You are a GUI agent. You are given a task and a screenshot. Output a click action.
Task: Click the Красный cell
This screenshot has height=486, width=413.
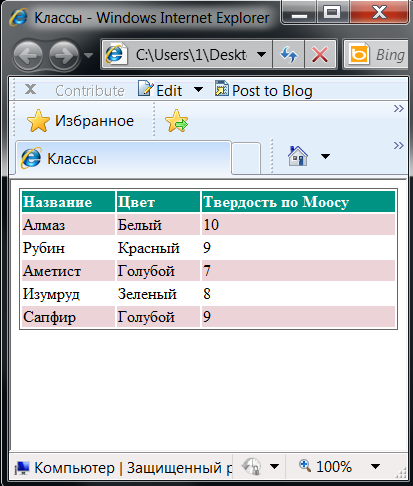tap(158, 248)
